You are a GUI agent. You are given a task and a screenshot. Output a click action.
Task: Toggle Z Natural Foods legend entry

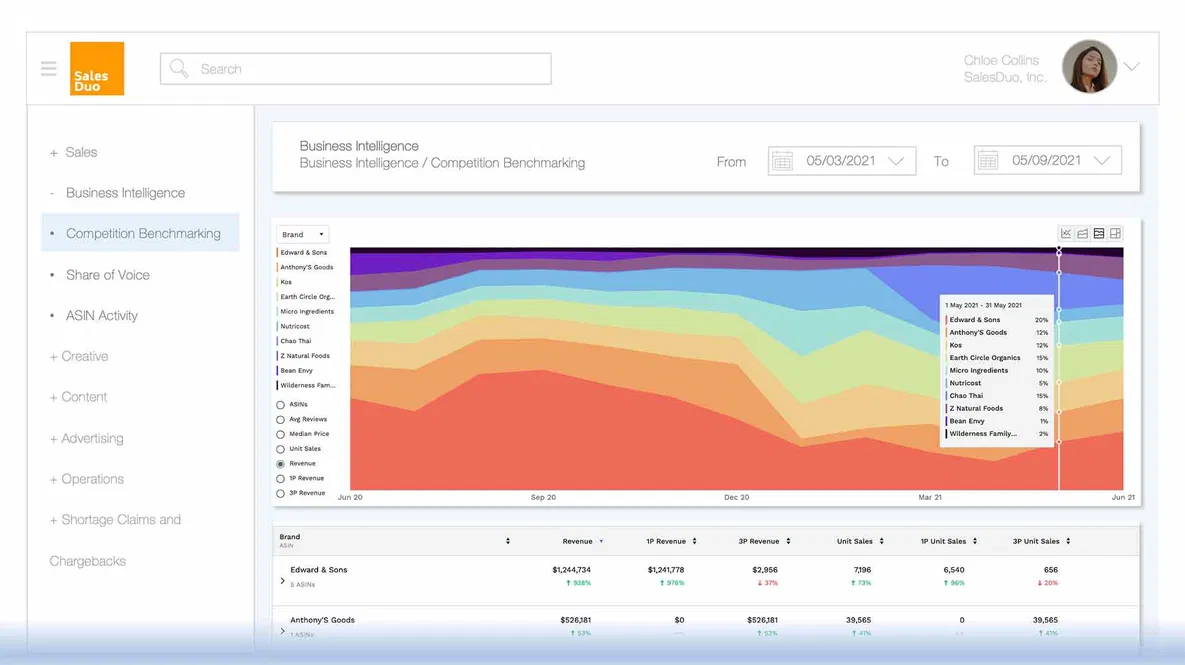(304, 356)
